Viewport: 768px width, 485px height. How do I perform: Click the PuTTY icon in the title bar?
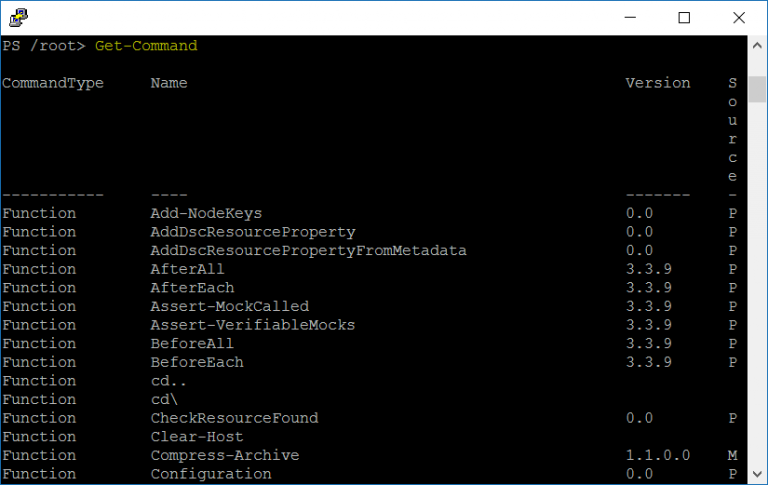[19, 17]
